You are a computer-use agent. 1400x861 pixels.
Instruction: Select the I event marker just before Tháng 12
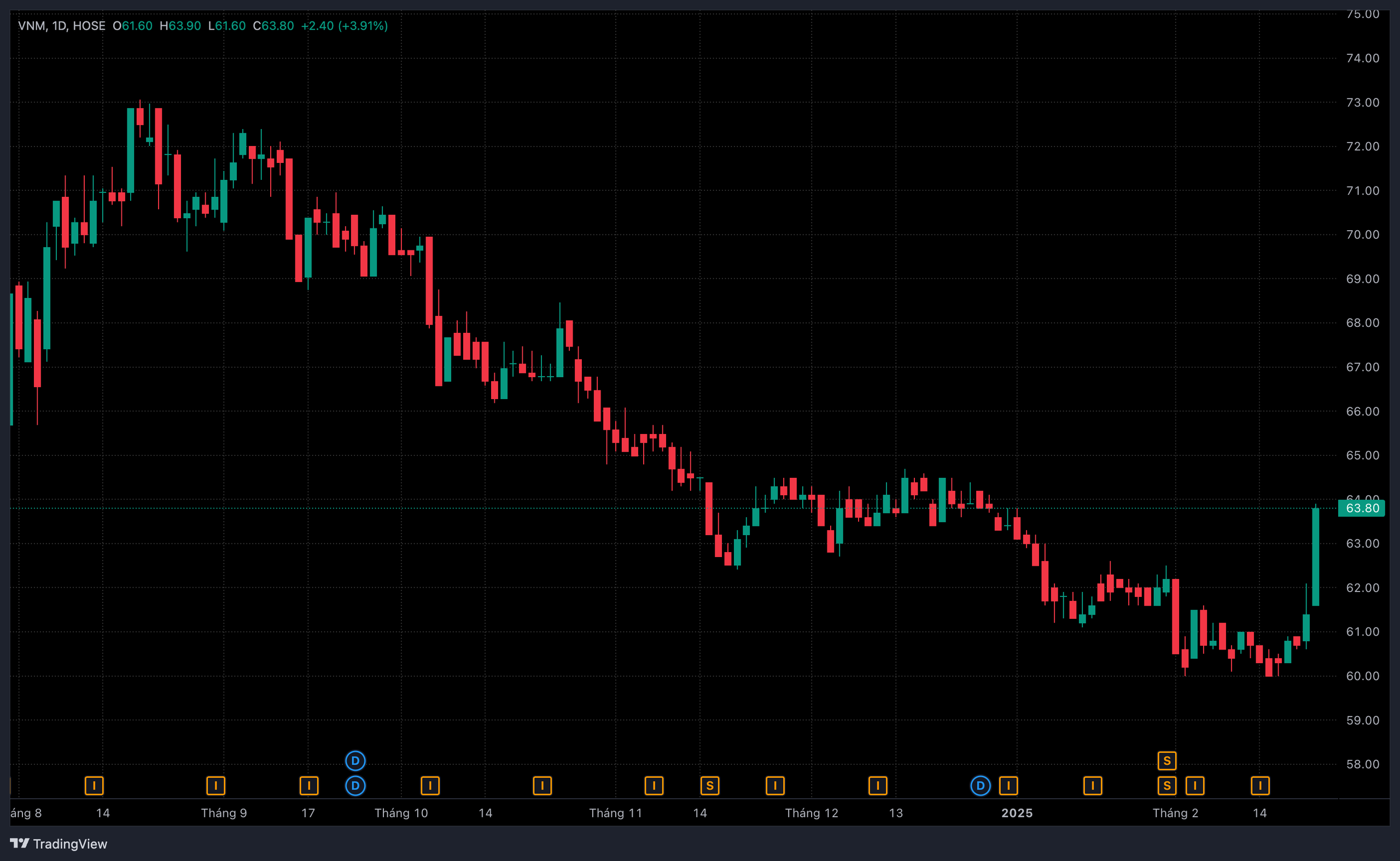[775, 786]
